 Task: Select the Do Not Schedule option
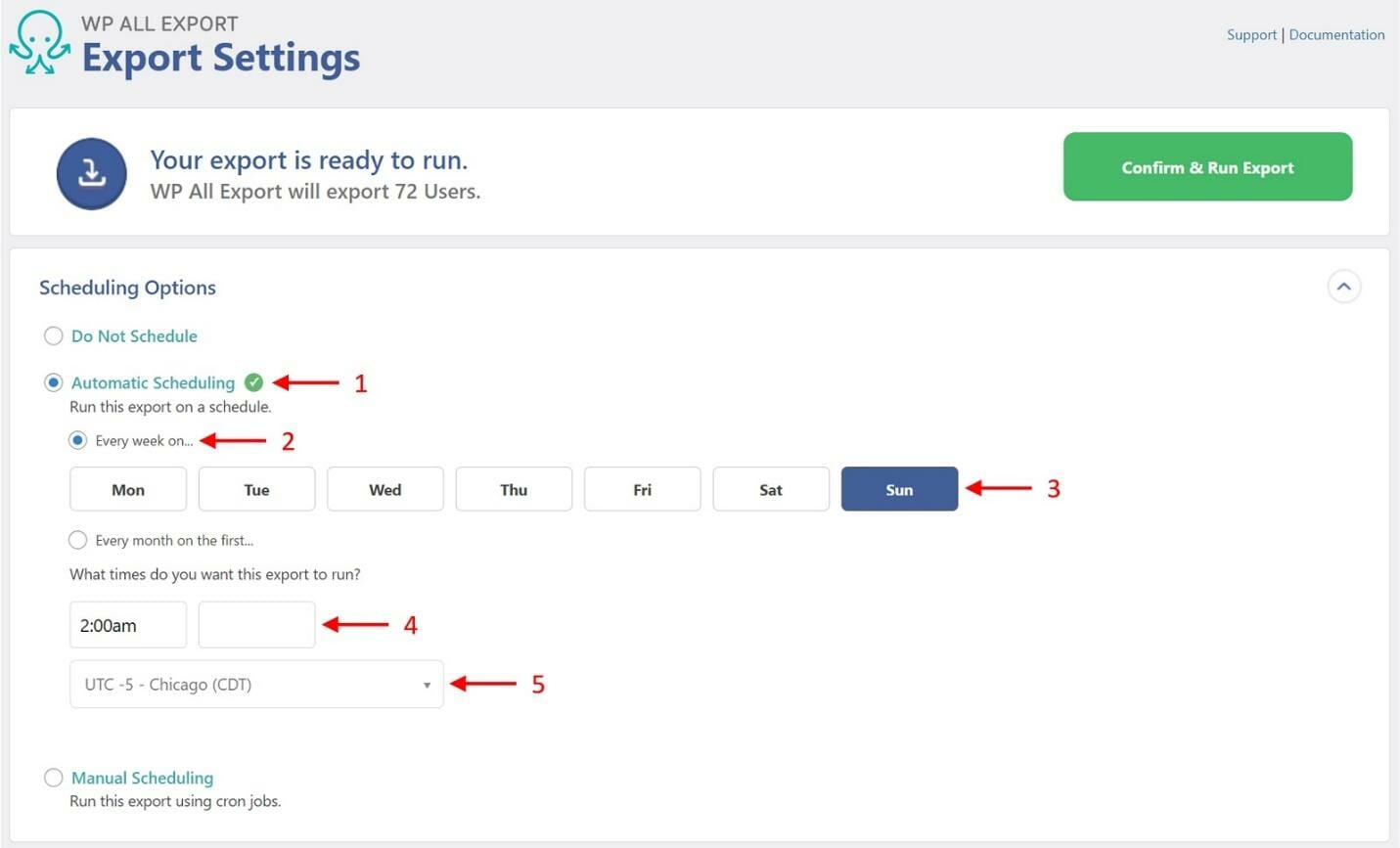tap(53, 335)
